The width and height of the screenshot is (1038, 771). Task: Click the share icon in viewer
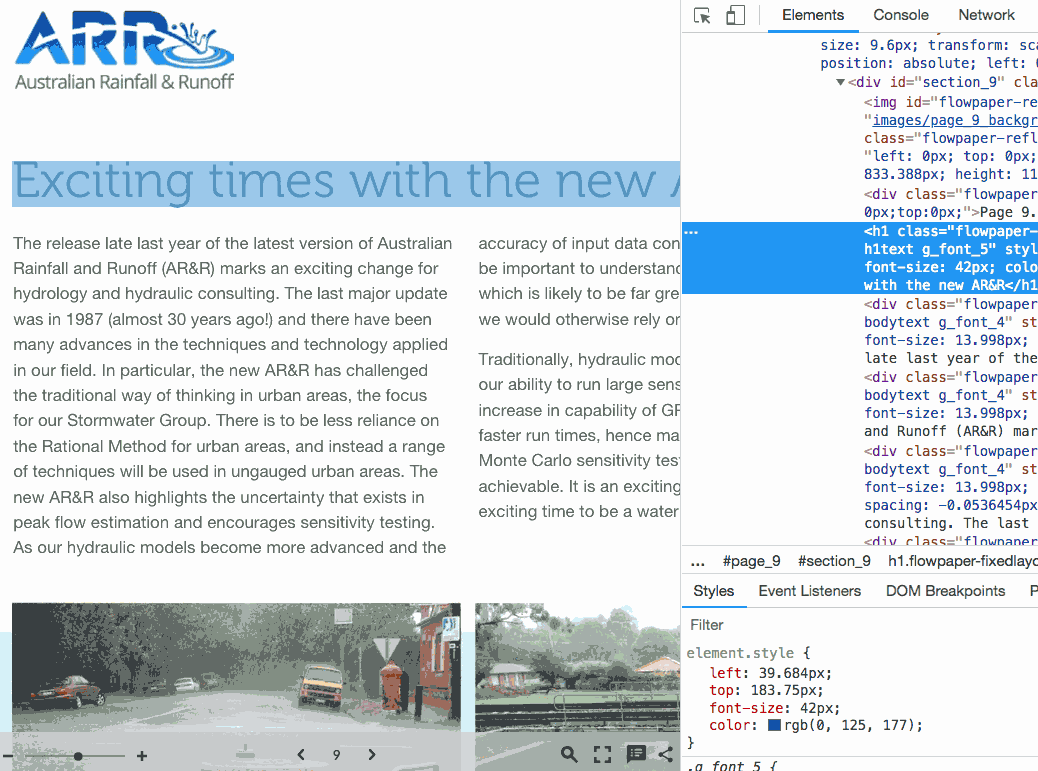[x=667, y=754]
